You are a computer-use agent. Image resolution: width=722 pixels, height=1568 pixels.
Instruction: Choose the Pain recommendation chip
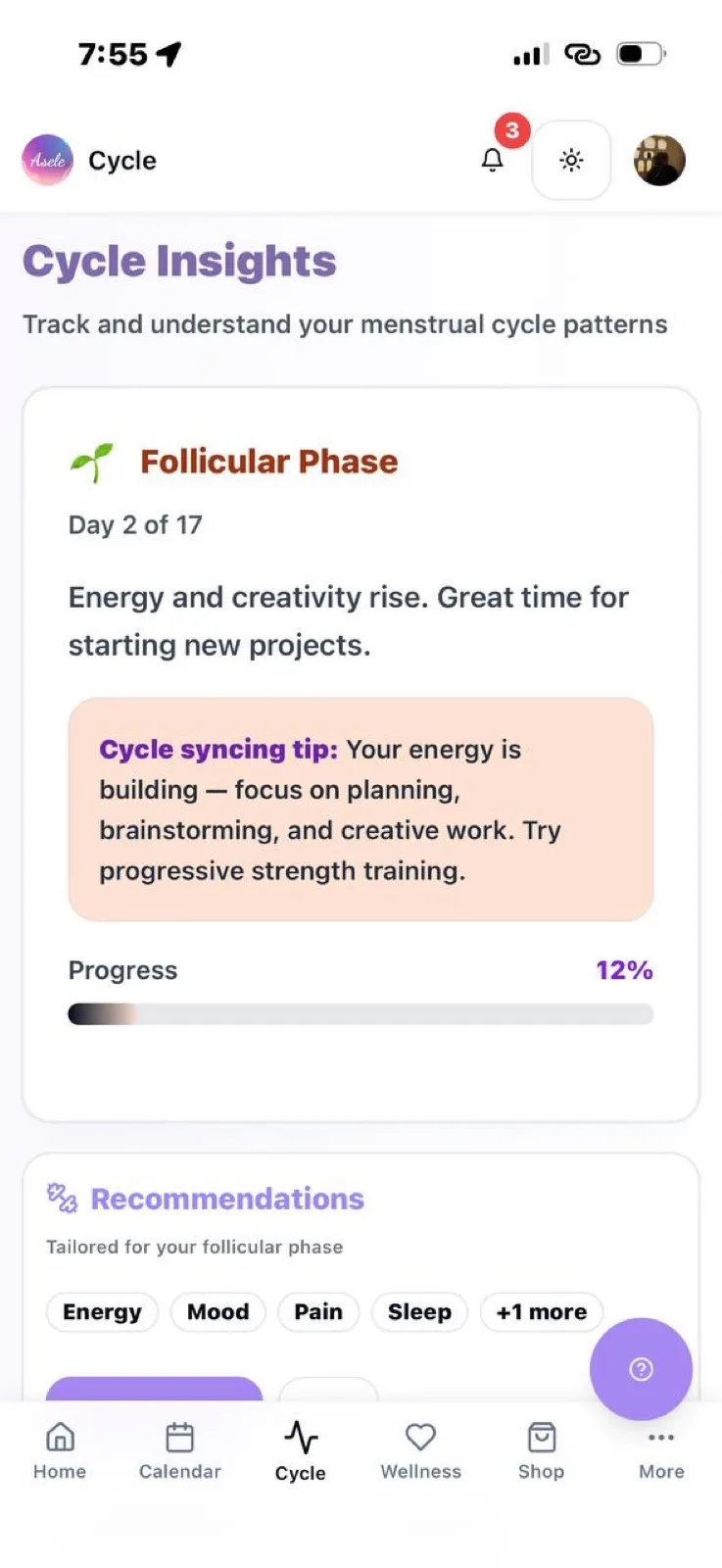(x=318, y=1311)
